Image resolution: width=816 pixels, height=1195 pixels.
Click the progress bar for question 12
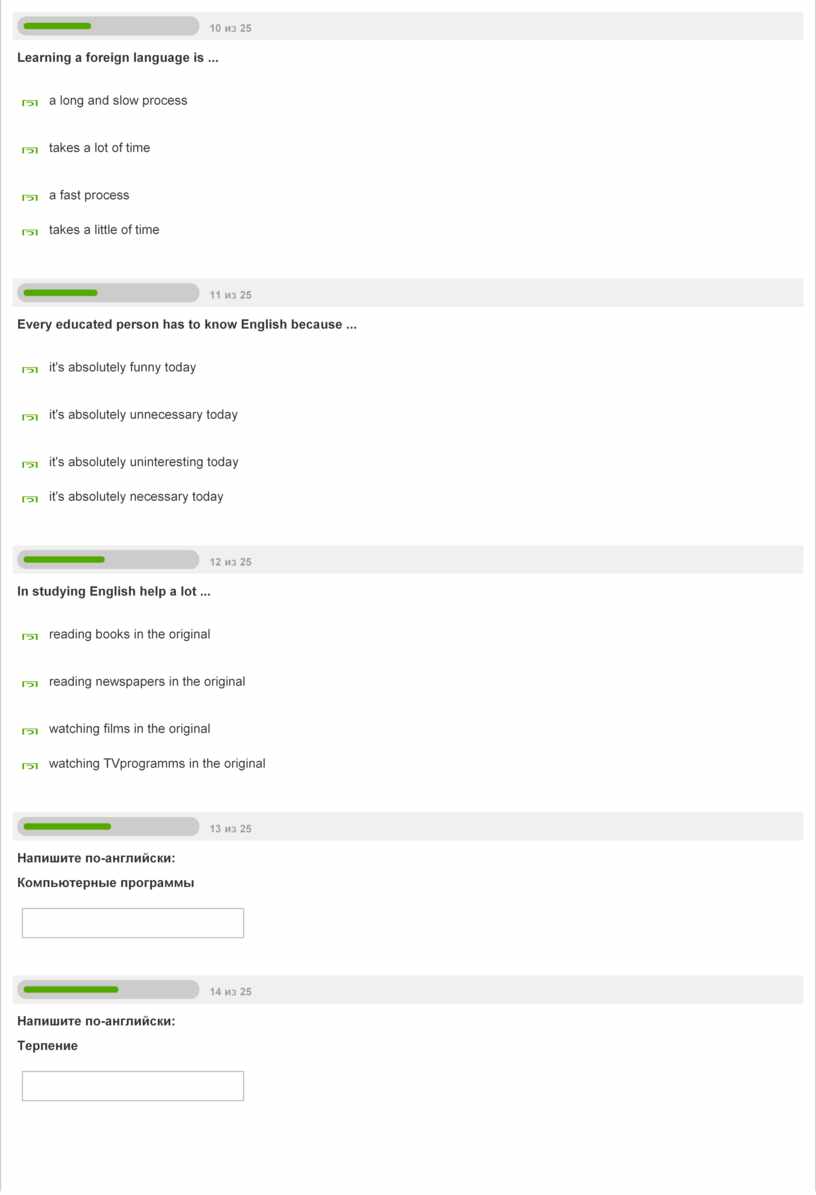pyautogui.click(x=108, y=560)
